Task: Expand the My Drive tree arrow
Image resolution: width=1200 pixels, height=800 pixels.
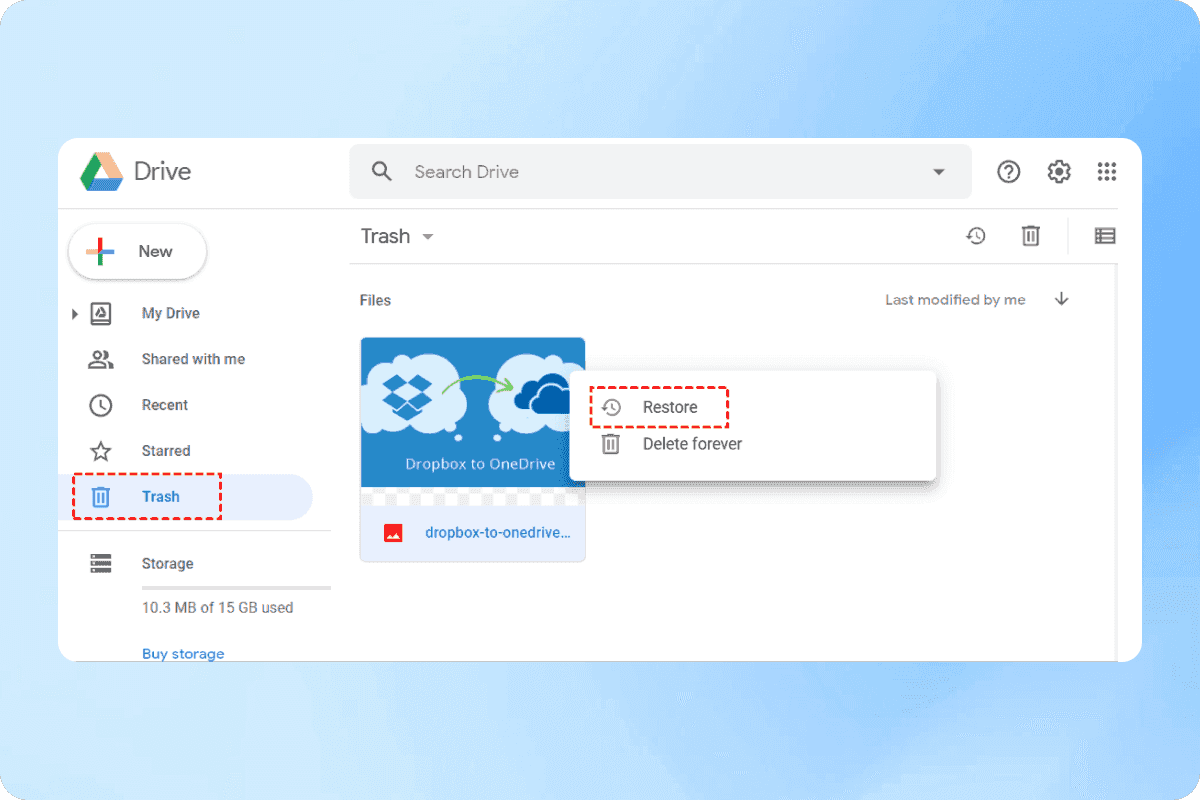Action: (74, 314)
